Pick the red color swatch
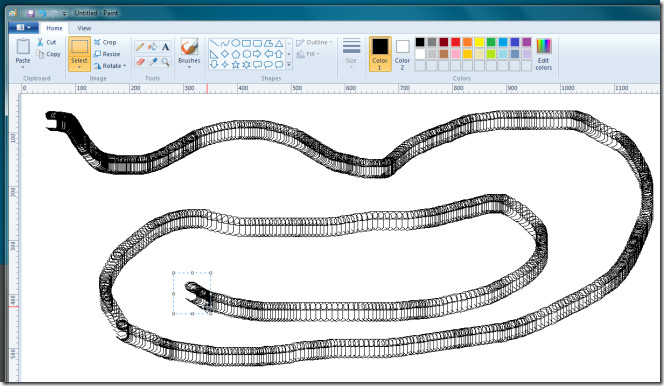Screen dimensions: 664x386 click(x=456, y=42)
